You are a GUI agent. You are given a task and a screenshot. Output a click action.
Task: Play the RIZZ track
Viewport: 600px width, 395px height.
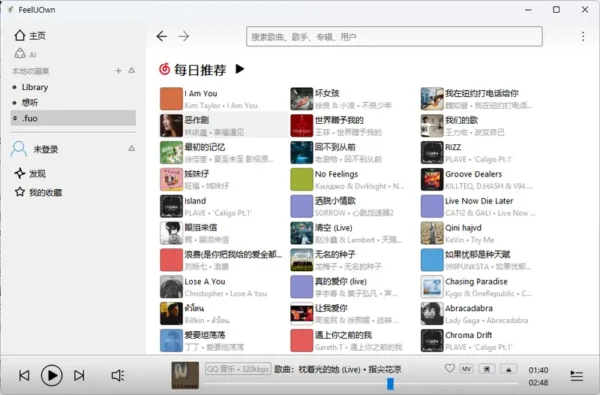click(484, 152)
